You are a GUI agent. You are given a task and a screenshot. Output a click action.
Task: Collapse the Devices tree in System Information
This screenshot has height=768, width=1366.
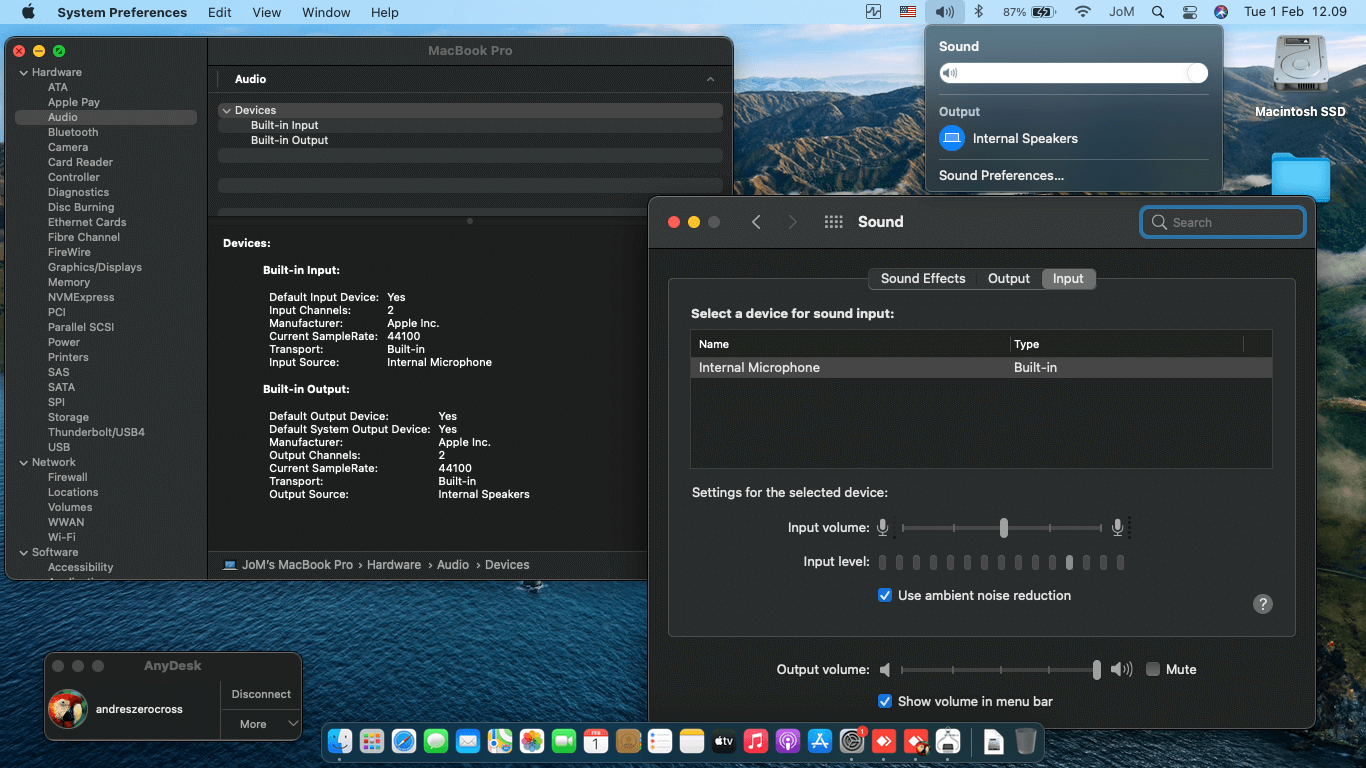[x=227, y=110]
